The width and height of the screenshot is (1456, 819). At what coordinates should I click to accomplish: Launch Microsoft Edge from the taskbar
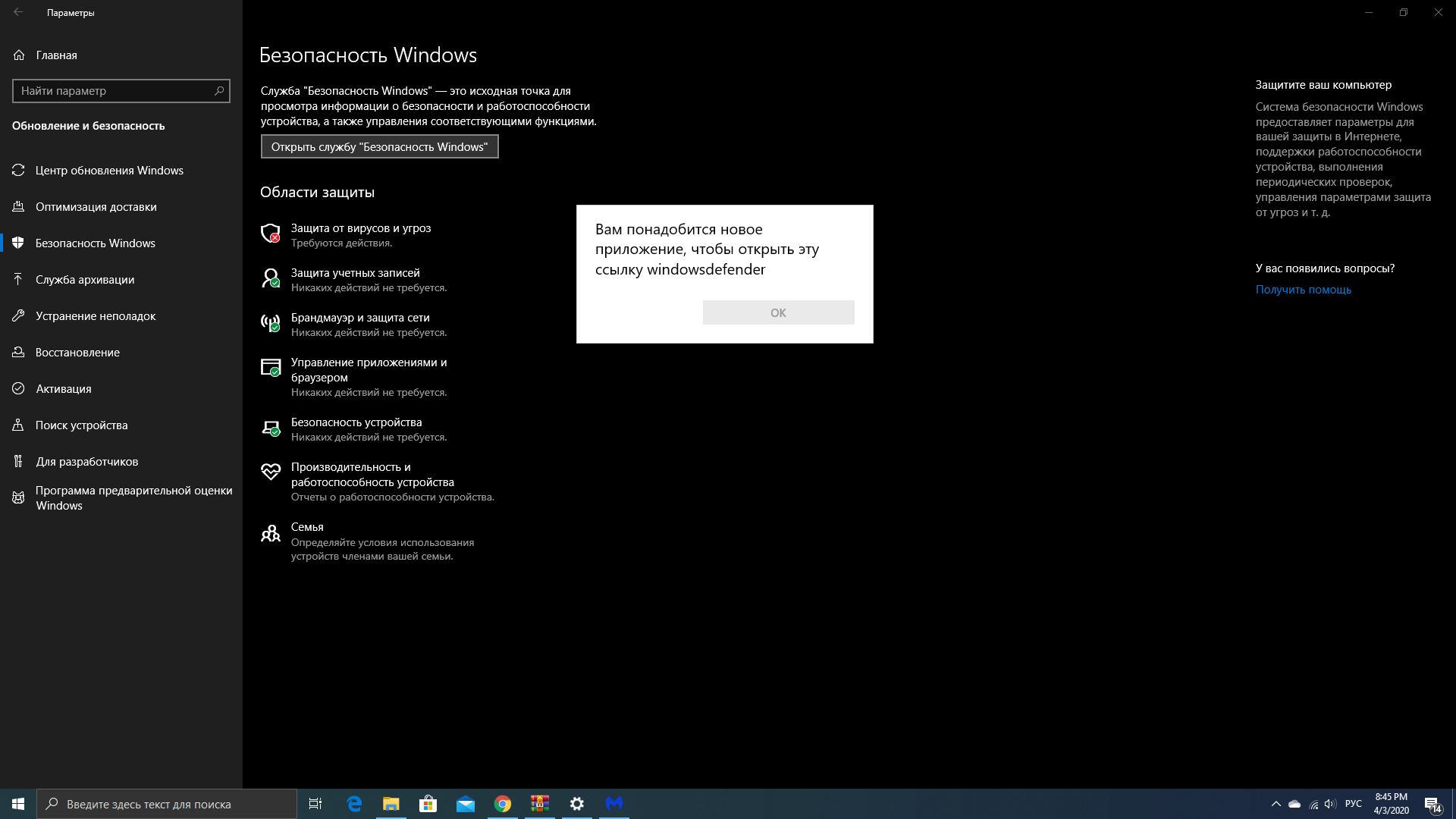coord(354,804)
